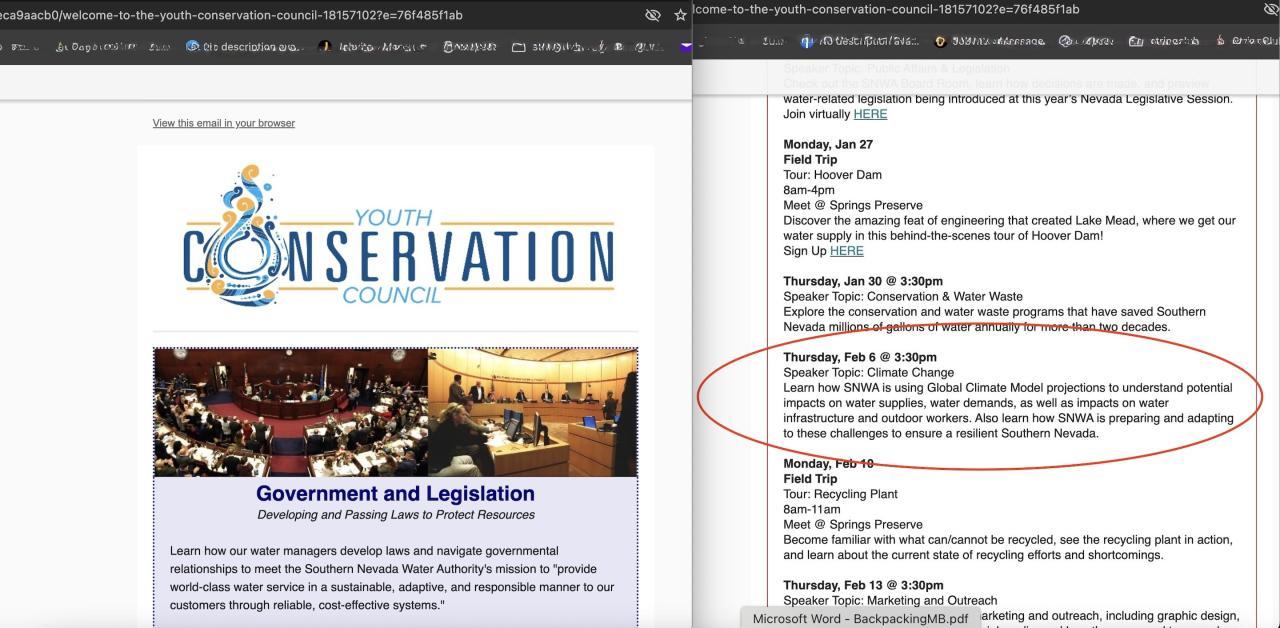This screenshot has width=1280, height=628.
Task: Click 'Thursday, Jan 30 @ 3:30pm' heading
Action: tap(863, 281)
